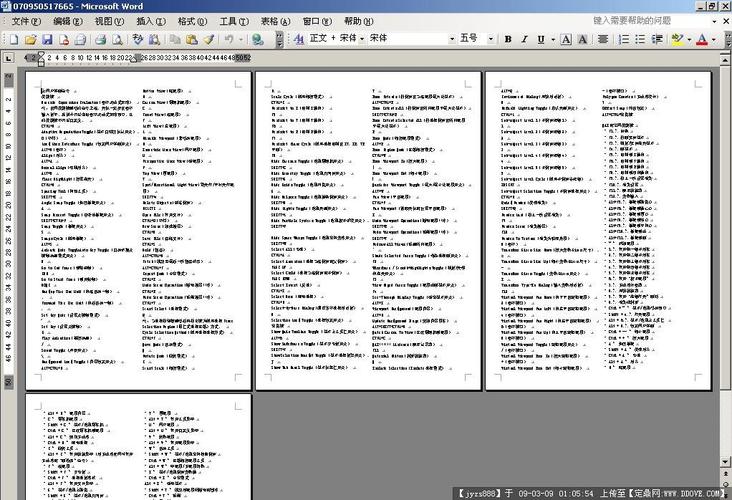The width and height of the screenshot is (732, 500).
Task: Open the style 正文 + 宋体 dropdown
Action: tap(360, 39)
